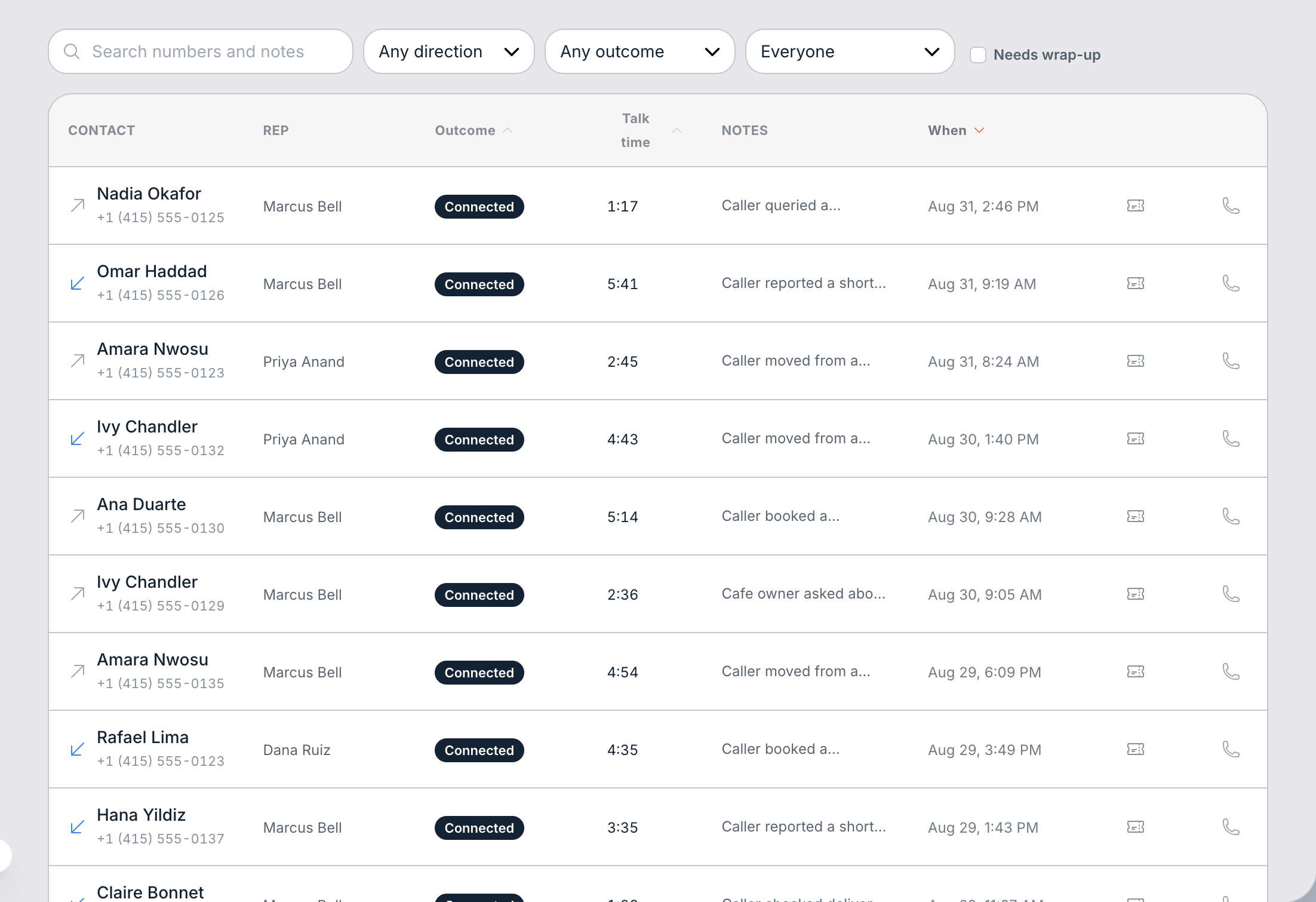1316x902 pixels.
Task: Click phone icon in Aug 30, 9:05 AM row
Action: (1231, 594)
